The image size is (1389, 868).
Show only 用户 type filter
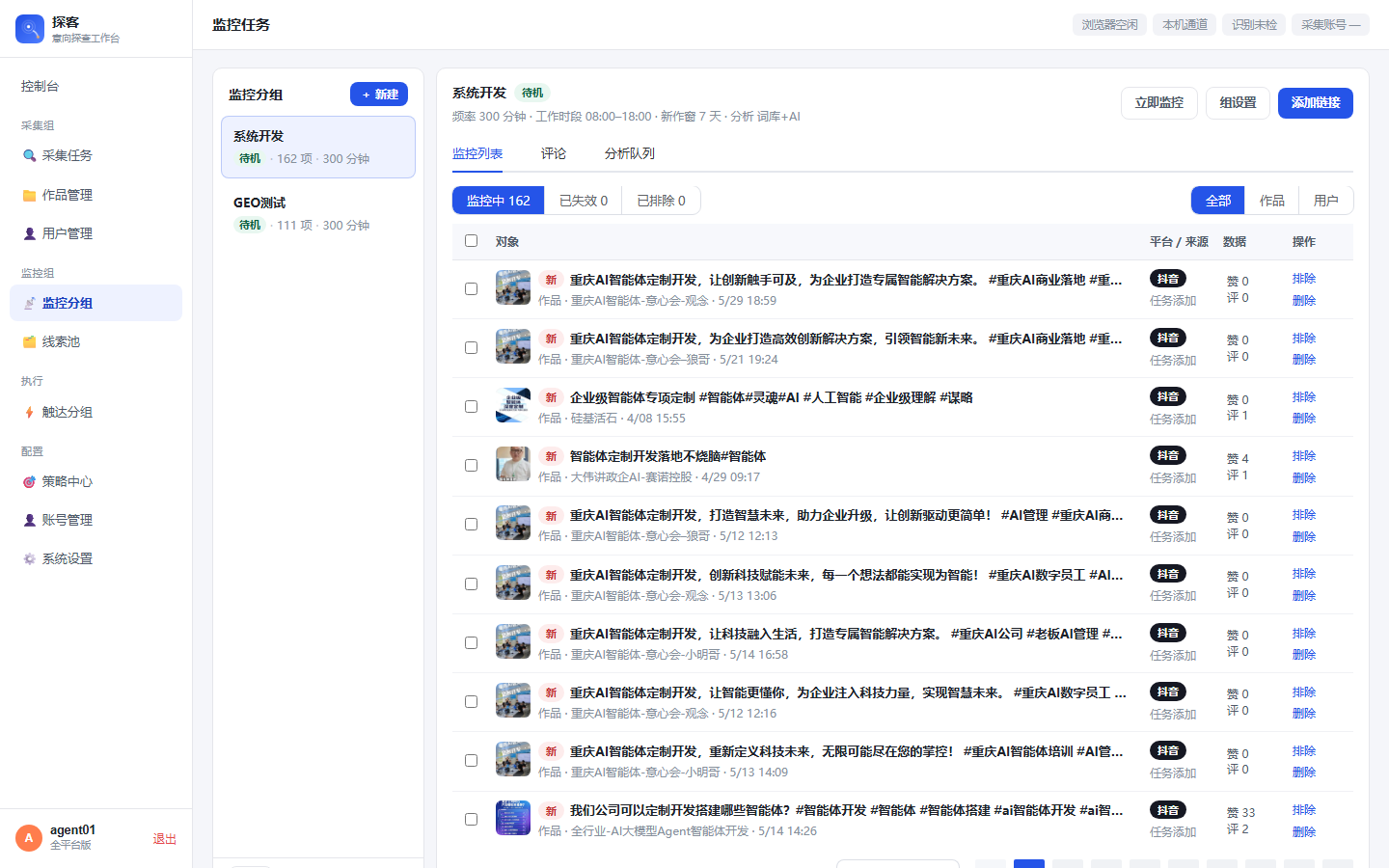pyautogui.click(x=1326, y=201)
